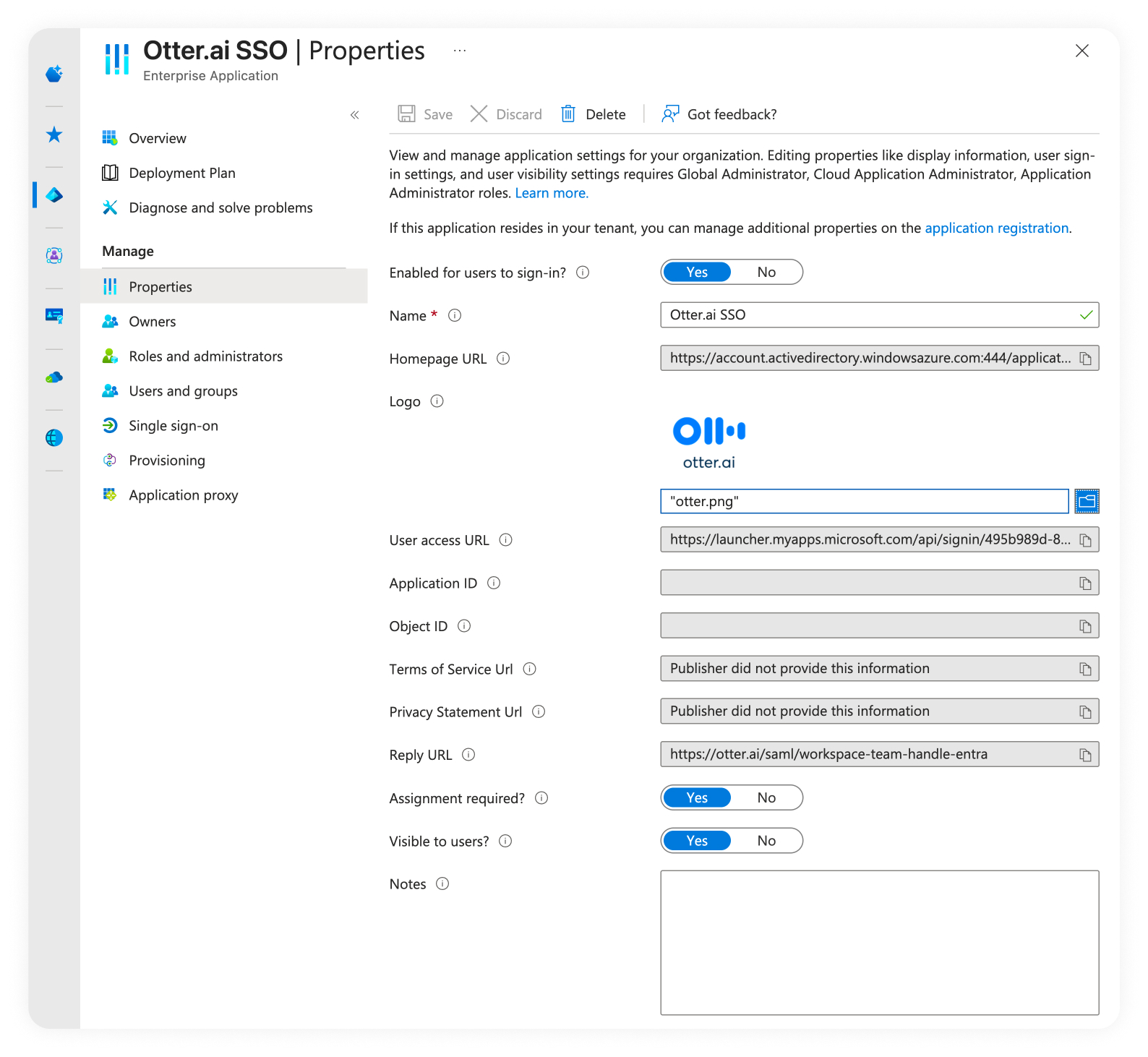Copy the Homepage URL value
This screenshot has height=1057, width=1148.
[x=1085, y=359]
